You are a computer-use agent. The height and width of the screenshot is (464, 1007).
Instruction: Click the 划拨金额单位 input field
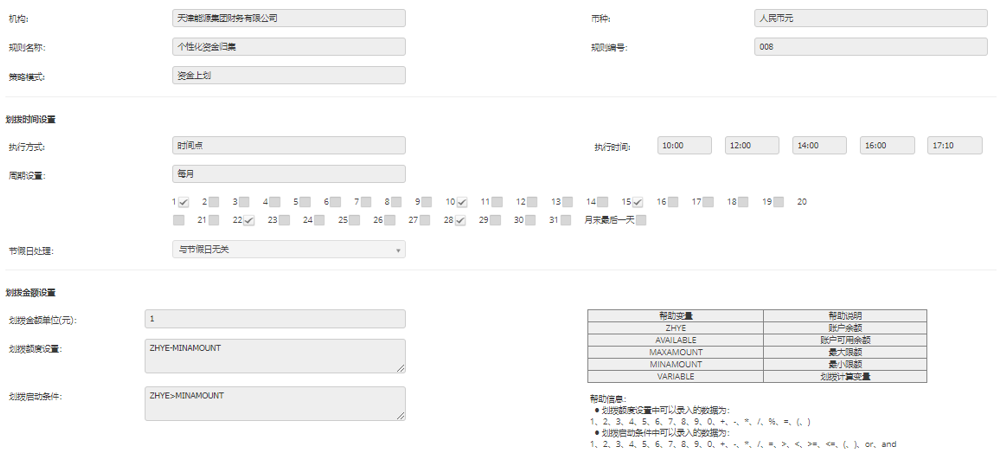pyautogui.click(x=275, y=319)
